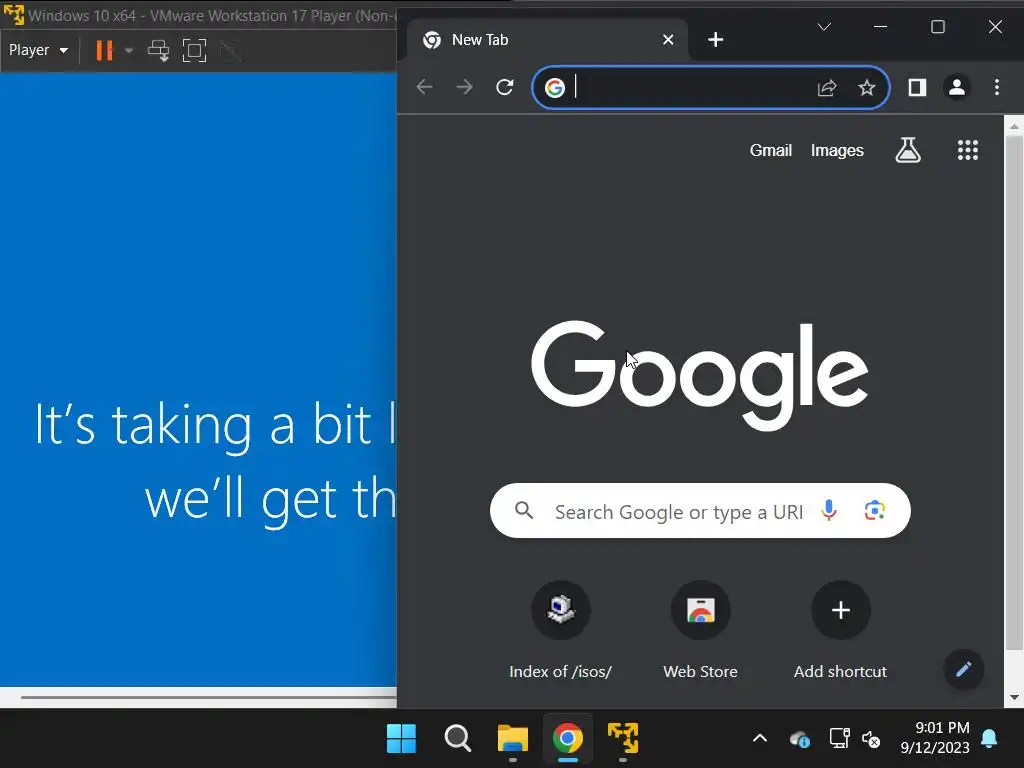The width and height of the screenshot is (1024, 768).
Task: Share this page from the address bar
Action: (x=827, y=88)
